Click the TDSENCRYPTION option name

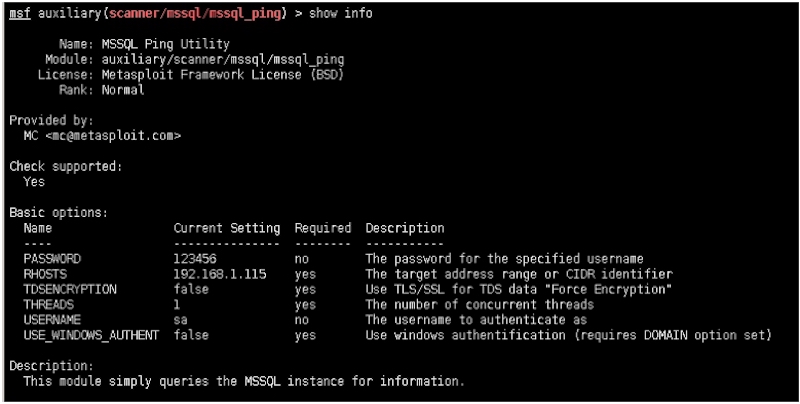[x=70, y=289]
